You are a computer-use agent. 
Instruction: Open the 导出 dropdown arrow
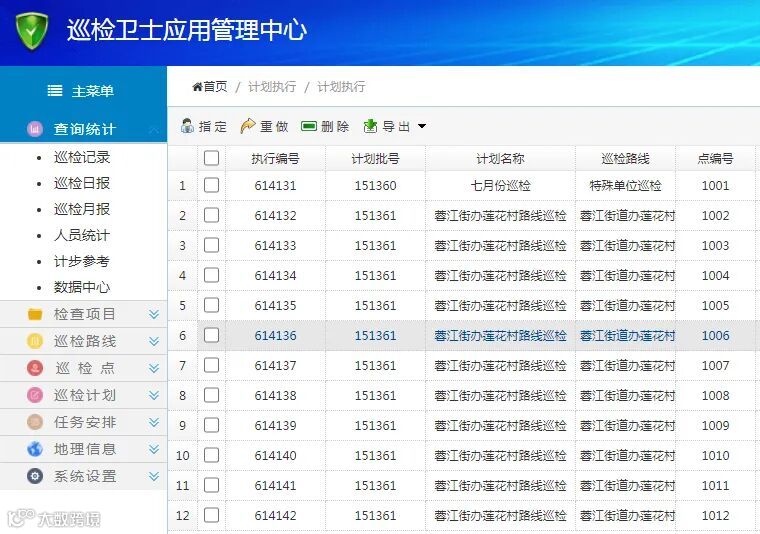click(422, 126)
